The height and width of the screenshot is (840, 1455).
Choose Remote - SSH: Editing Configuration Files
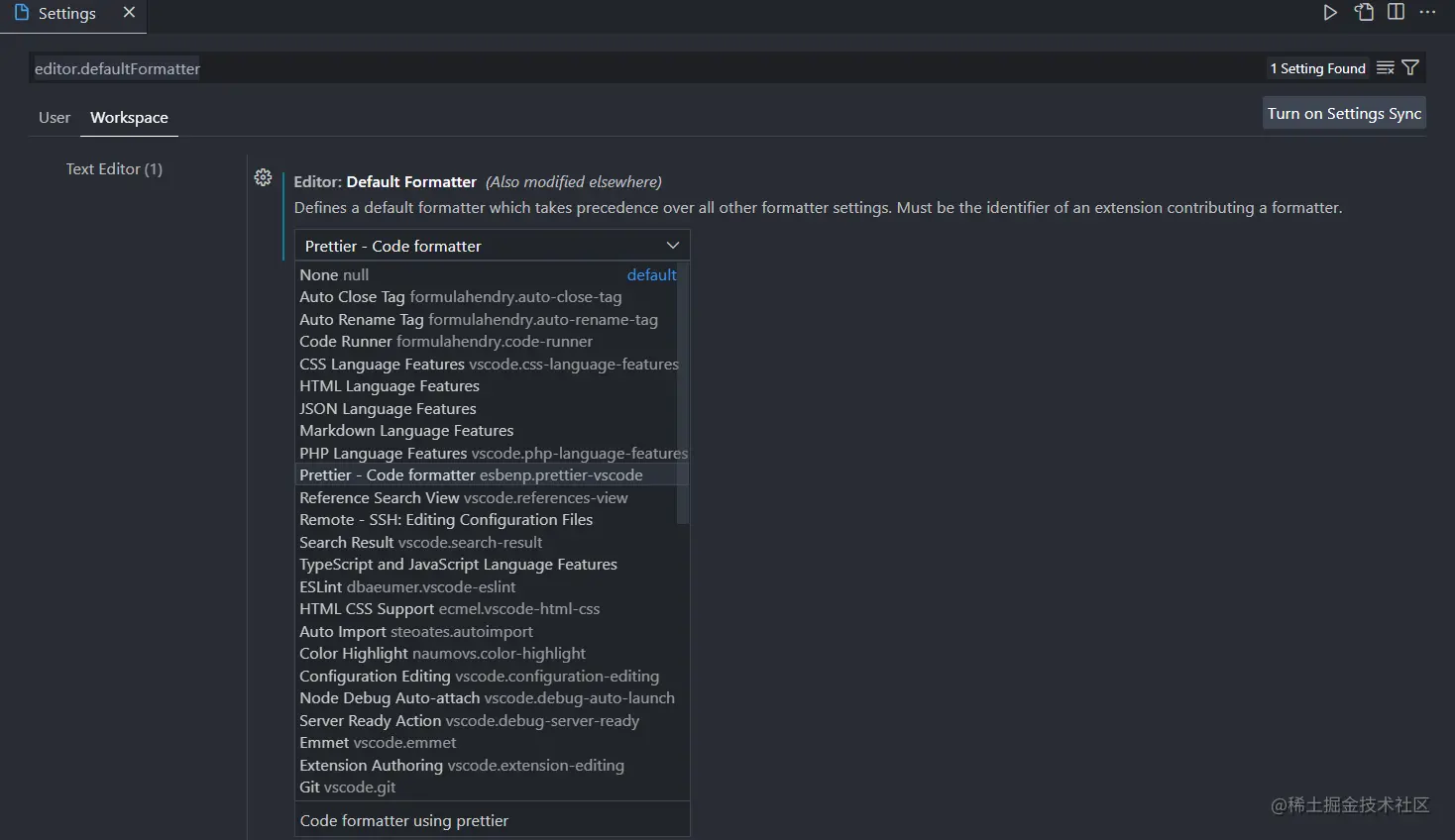pos(487,520)
